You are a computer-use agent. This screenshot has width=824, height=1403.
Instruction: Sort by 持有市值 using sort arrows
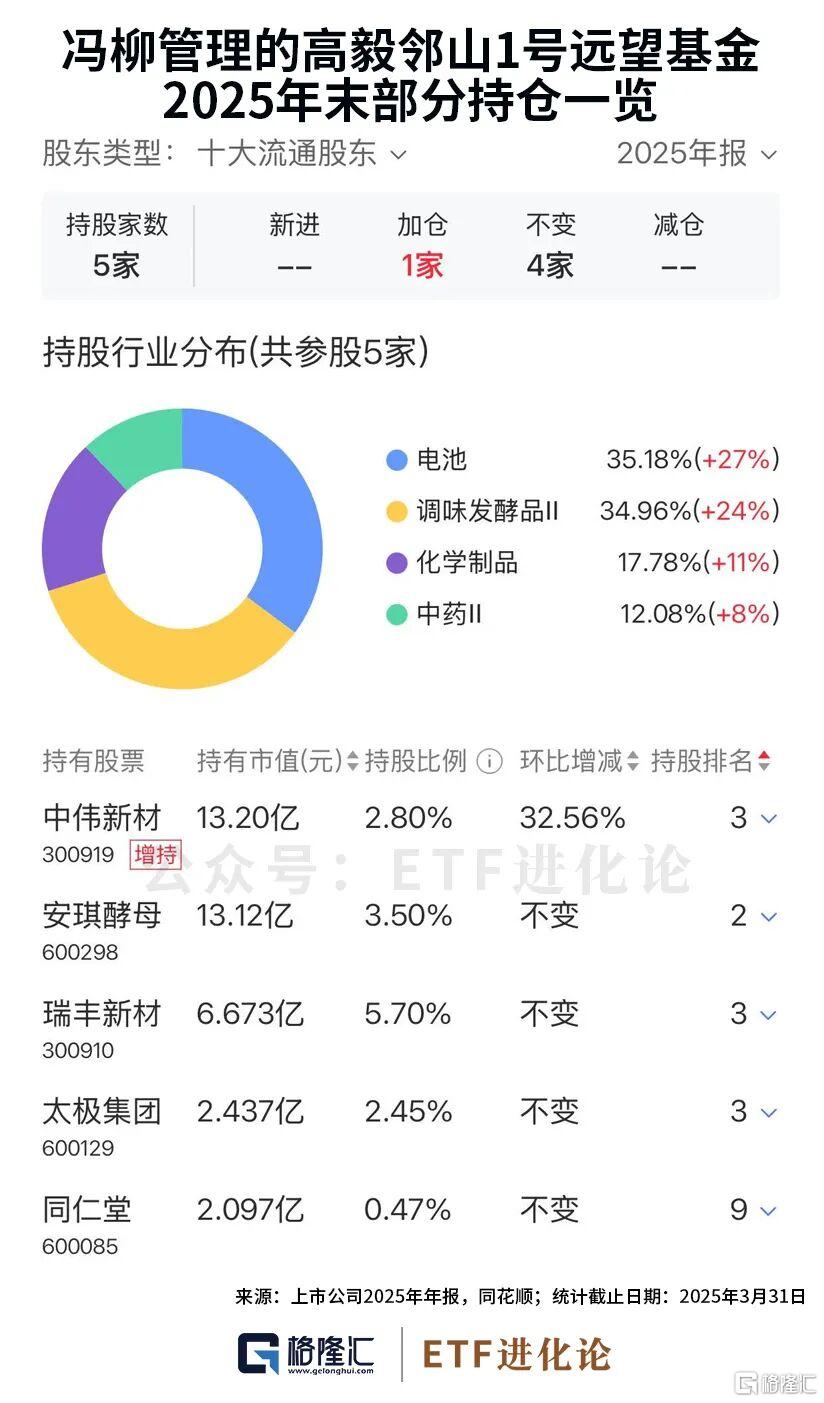[352, 762]
